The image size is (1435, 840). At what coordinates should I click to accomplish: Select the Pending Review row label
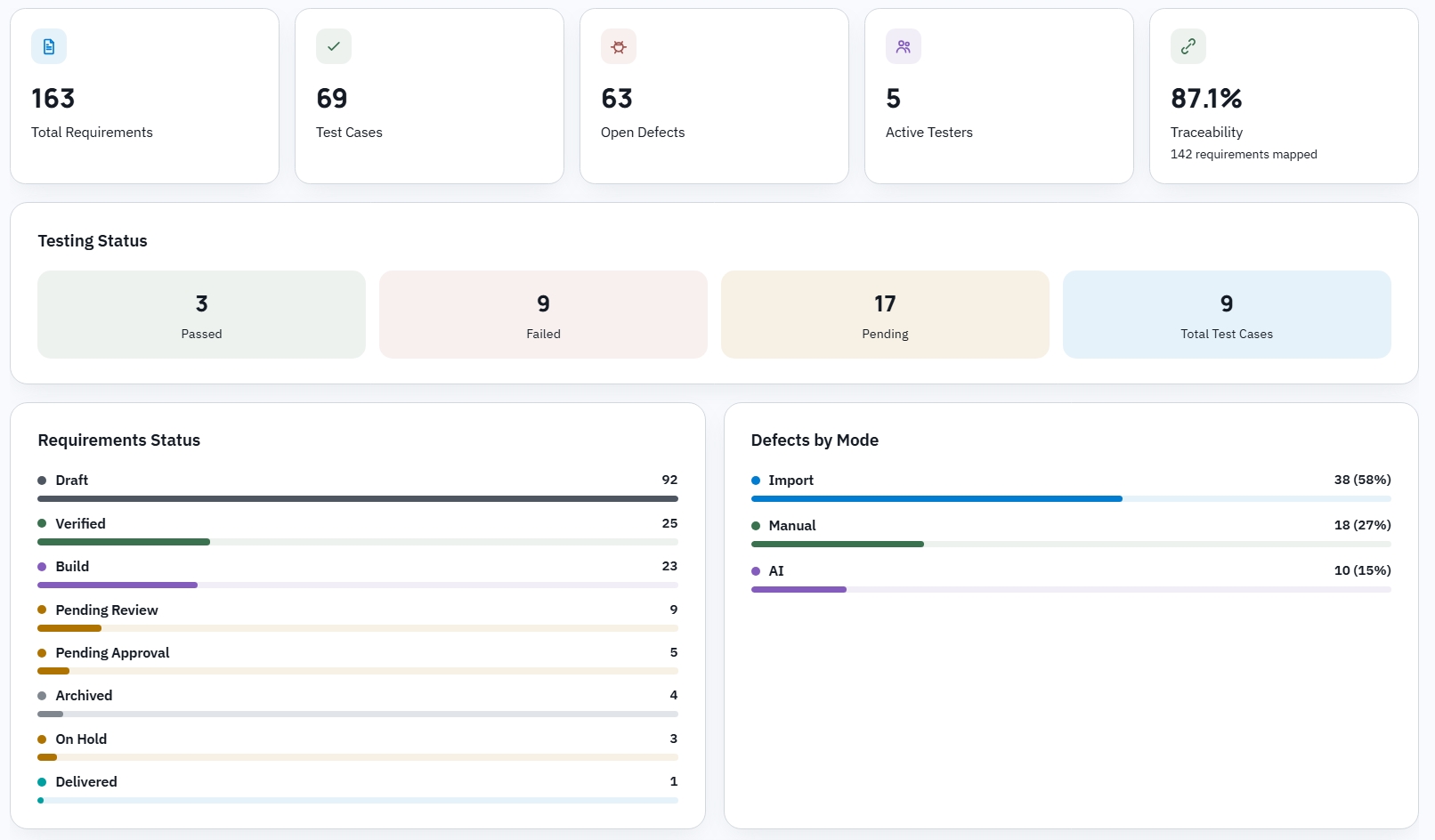107,610
